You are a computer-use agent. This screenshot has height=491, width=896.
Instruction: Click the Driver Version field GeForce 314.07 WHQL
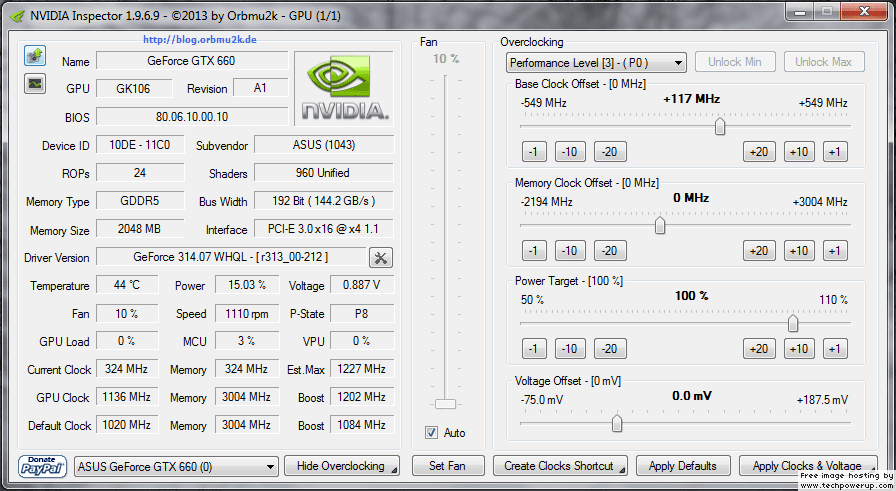[x=231, y=258]
